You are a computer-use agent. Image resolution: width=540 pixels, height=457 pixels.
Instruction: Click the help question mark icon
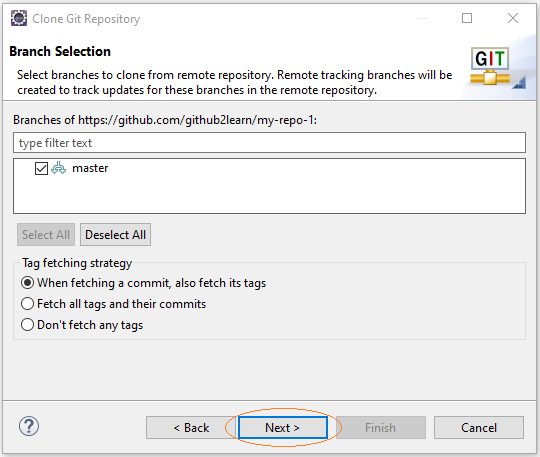click(x=29, y=426)
